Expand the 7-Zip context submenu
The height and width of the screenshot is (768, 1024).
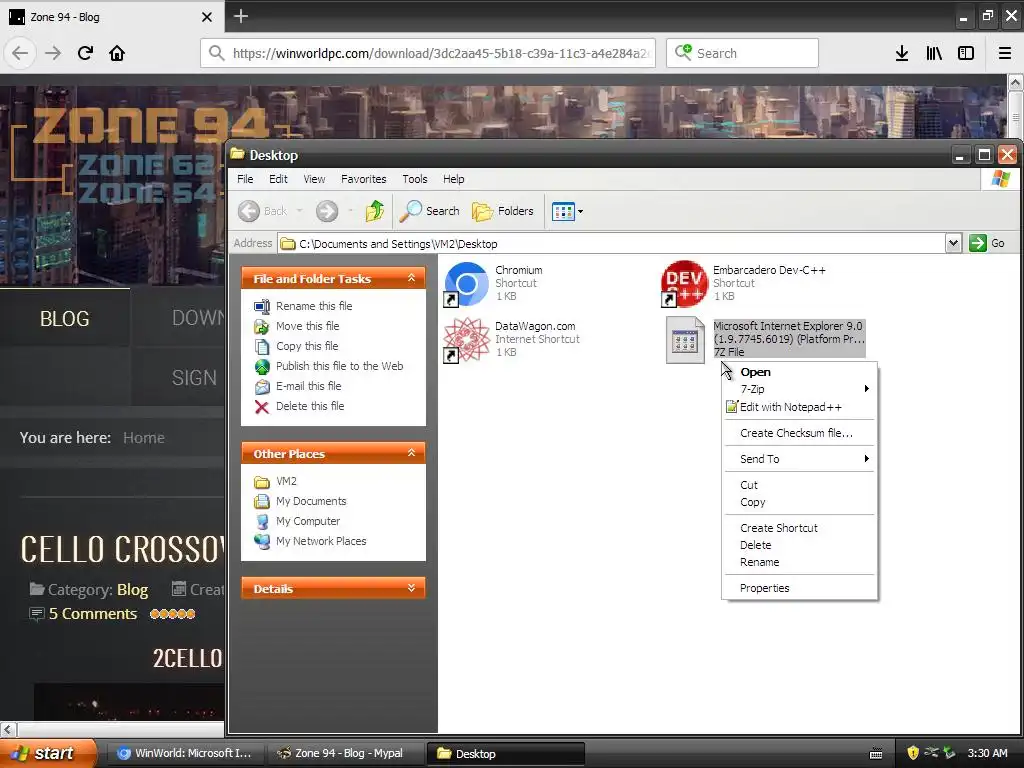[x=799, y=389]
